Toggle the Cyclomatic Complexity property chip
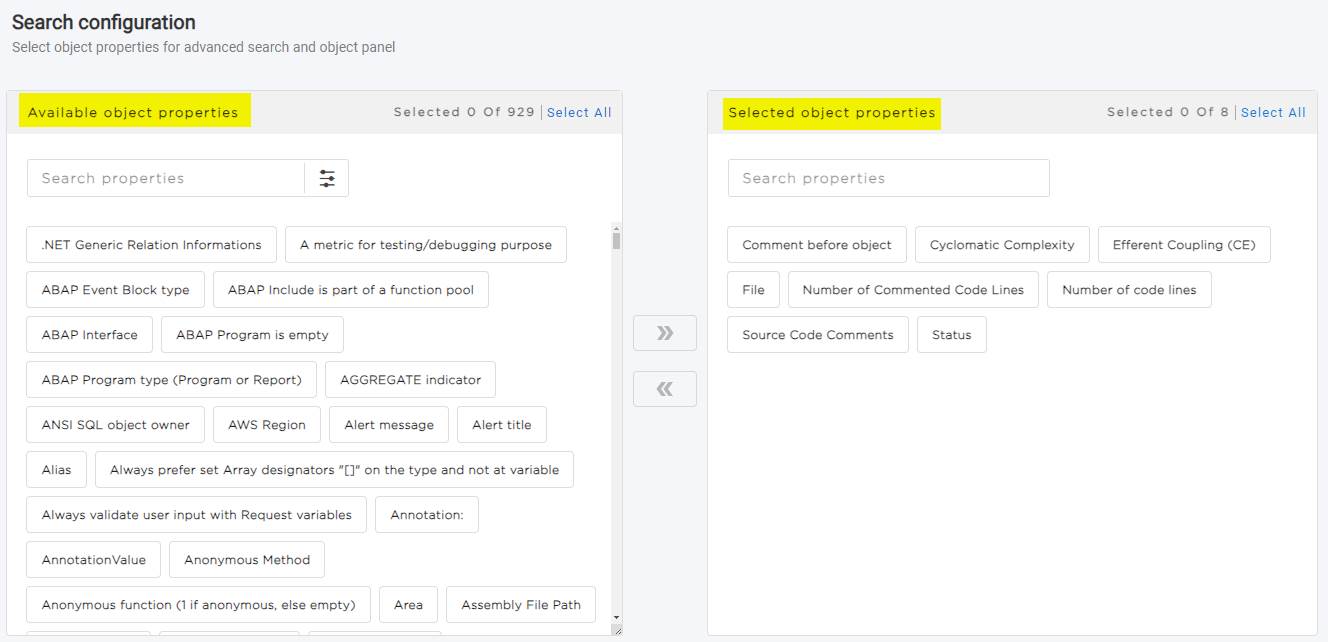Screen dimensions: 1328x642 coord(1001,245)
